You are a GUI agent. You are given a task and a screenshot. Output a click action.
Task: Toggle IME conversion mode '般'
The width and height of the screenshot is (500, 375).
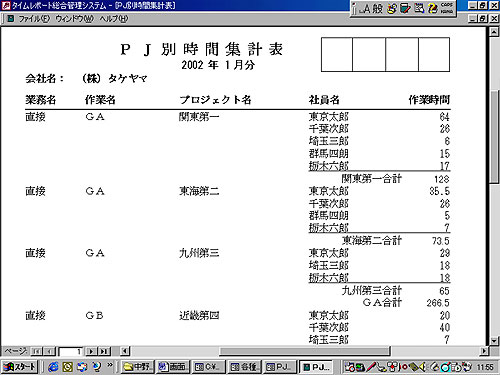point(377,8)
